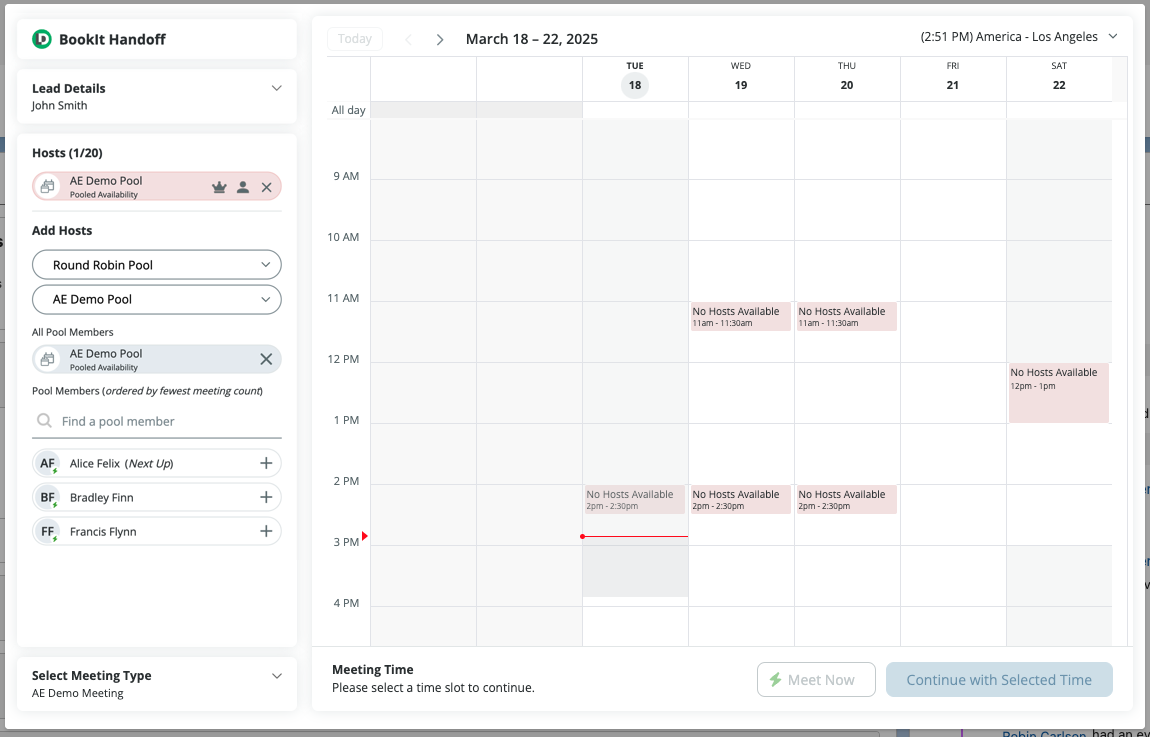Go to previous week with left arrow
The image size is (1150, 737).
pos(408,39)
